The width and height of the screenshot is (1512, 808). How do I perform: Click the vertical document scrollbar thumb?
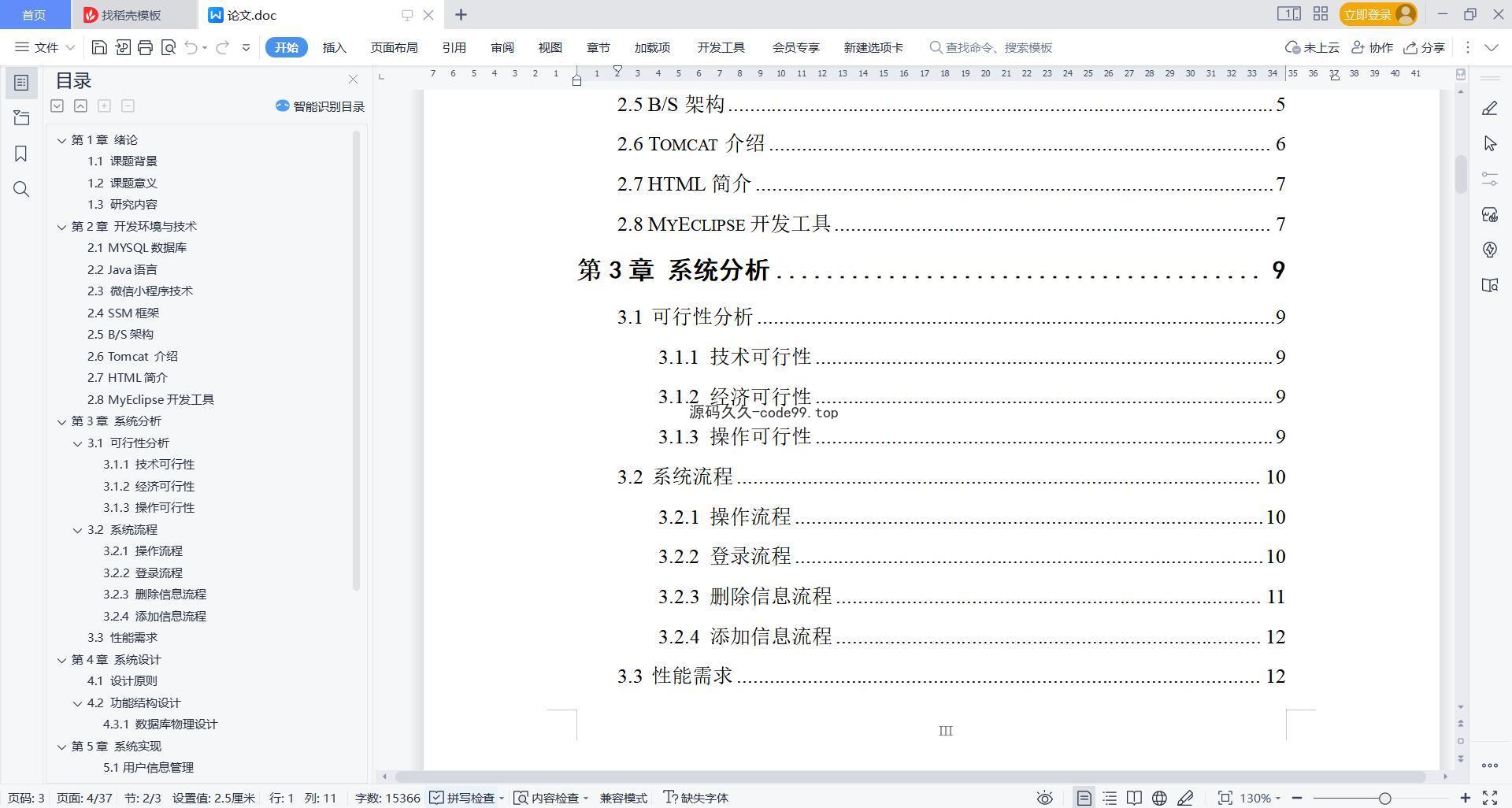1461,173
